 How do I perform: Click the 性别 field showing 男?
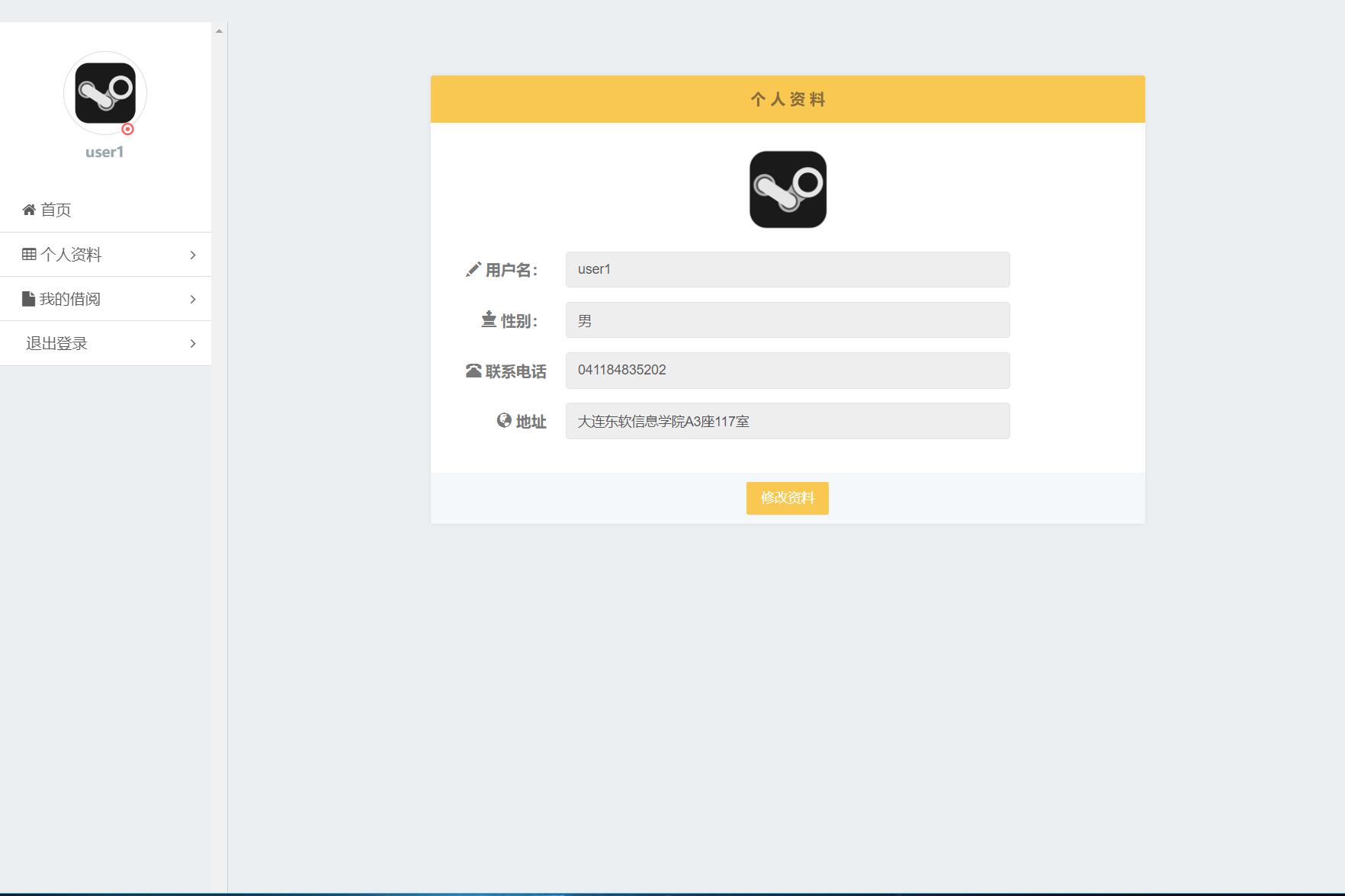788,320
